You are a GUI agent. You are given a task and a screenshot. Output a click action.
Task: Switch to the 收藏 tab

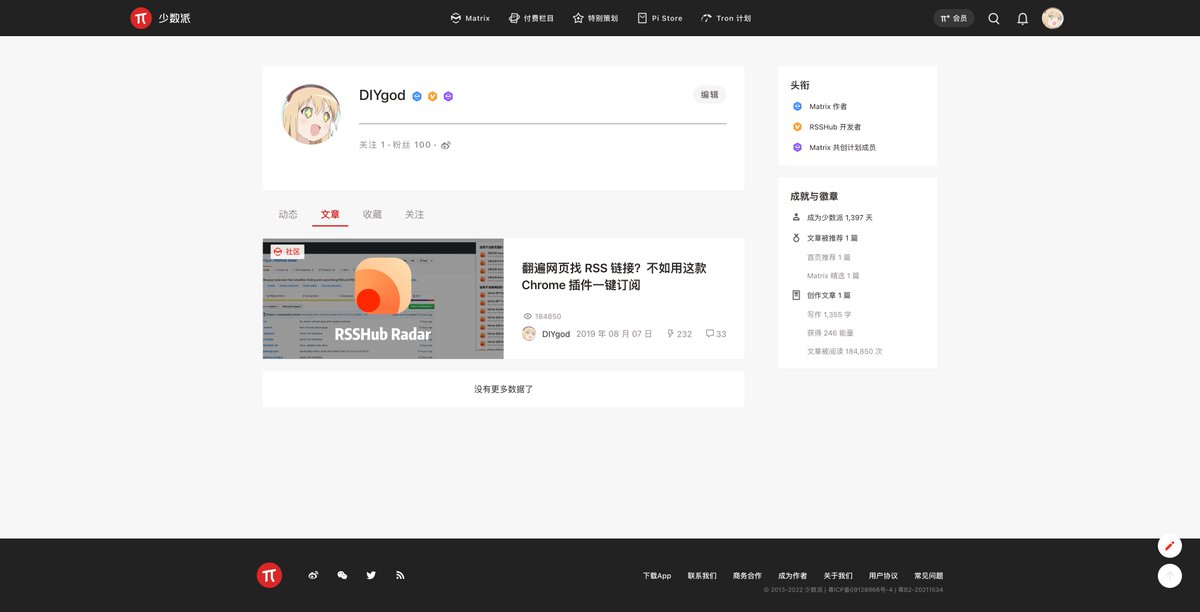(x=372, y=215)
